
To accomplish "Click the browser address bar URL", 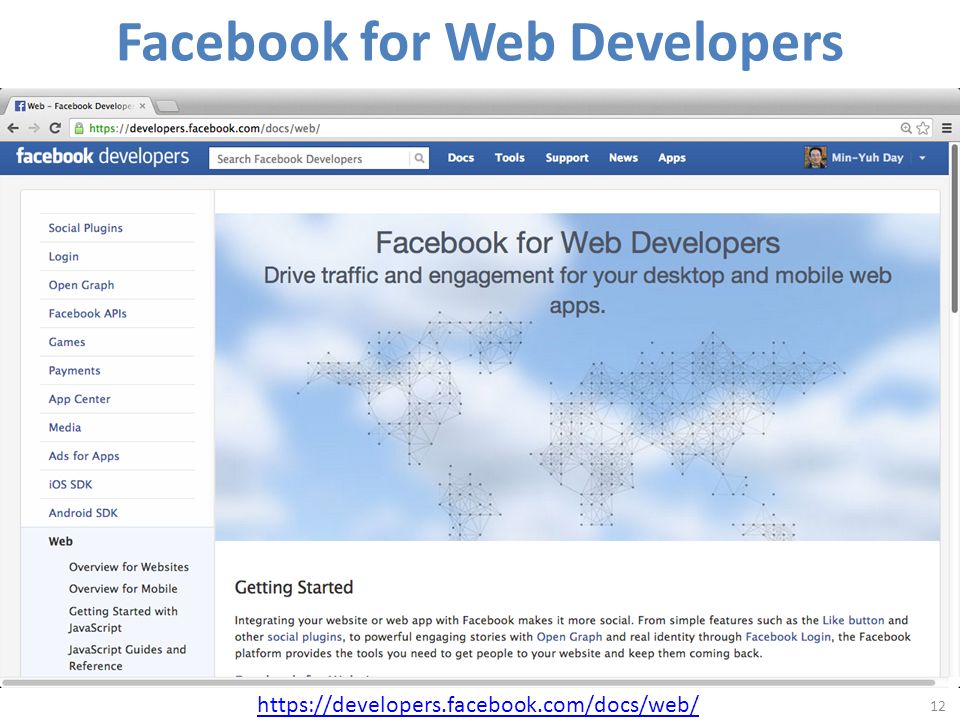I will click(204, 129).
